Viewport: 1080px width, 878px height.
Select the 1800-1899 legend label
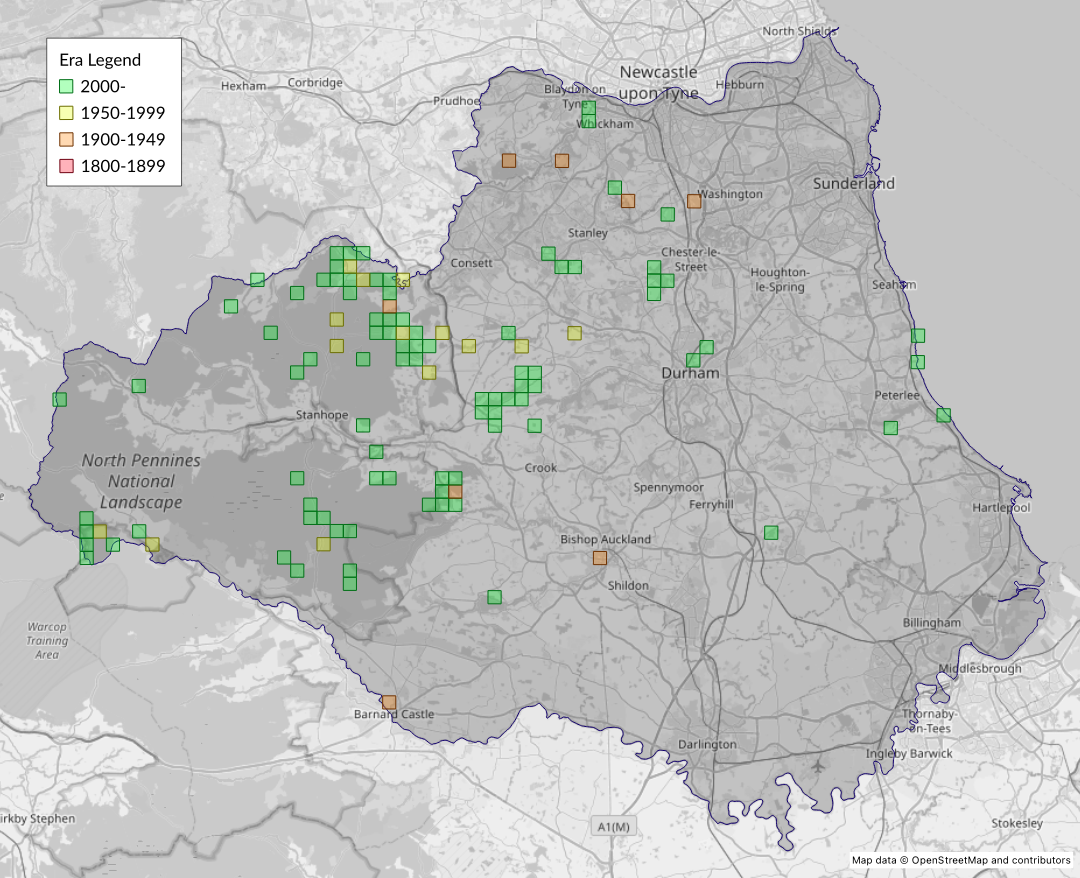[123, 166]
